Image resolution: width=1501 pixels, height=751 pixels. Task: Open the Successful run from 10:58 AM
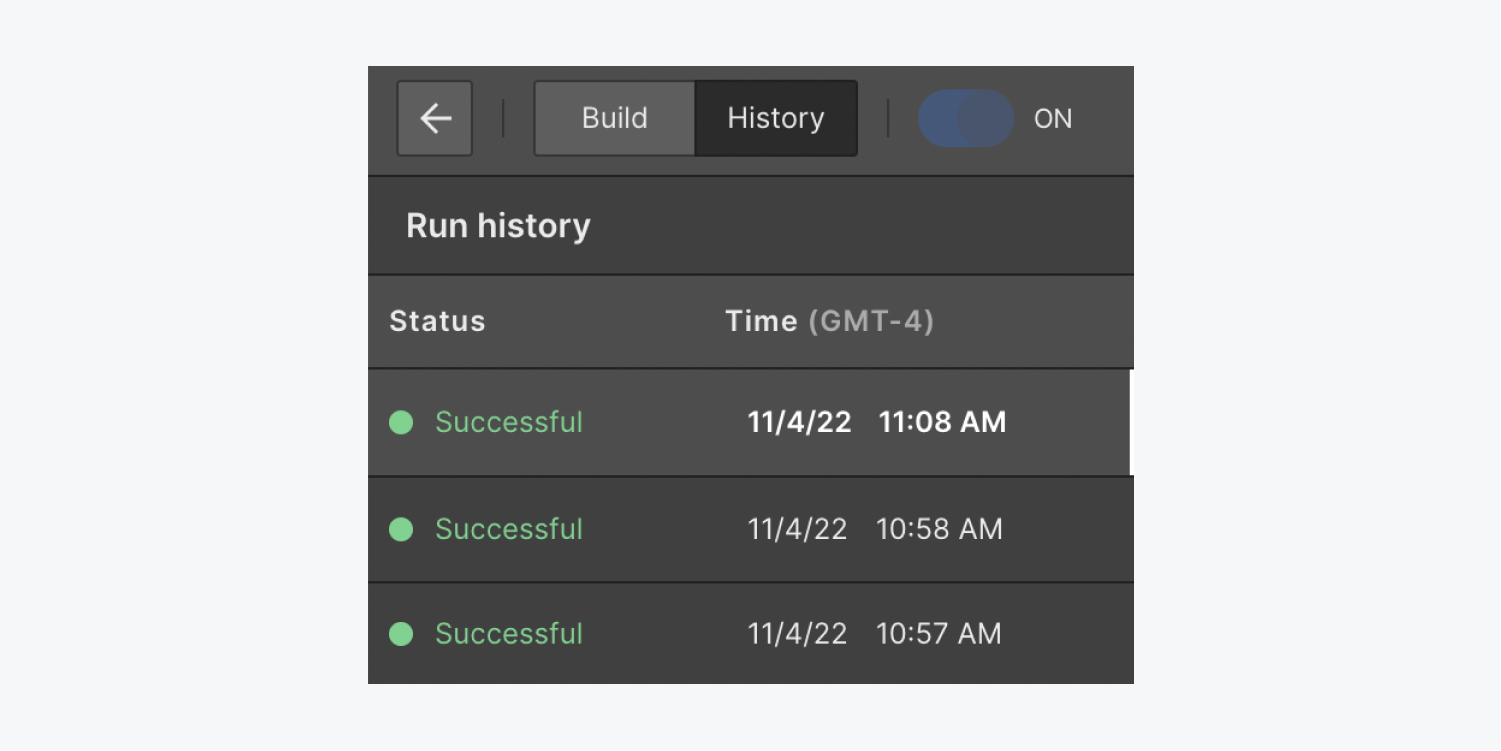click(508, 529)
